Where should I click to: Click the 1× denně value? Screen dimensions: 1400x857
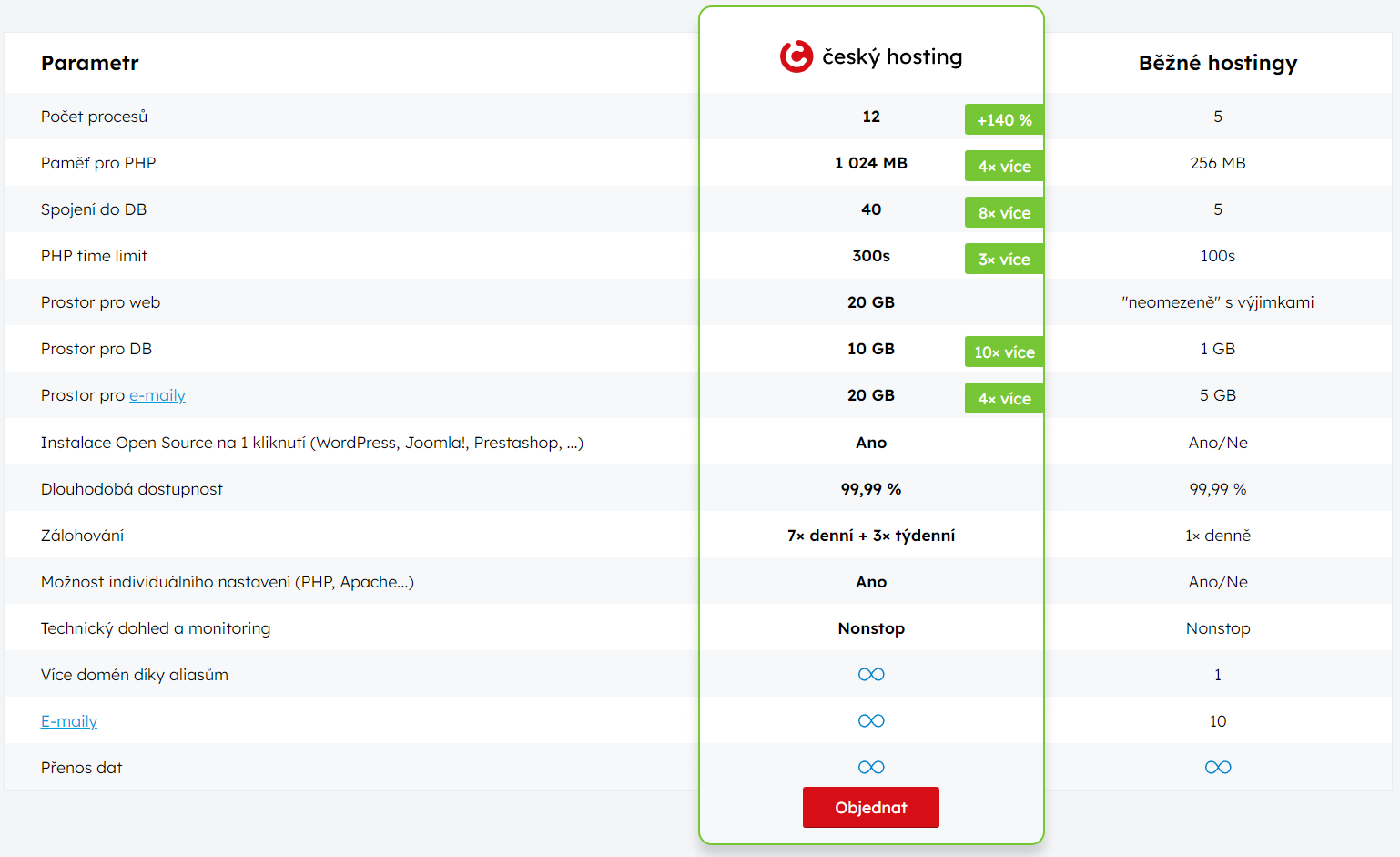coord(1218,536)
